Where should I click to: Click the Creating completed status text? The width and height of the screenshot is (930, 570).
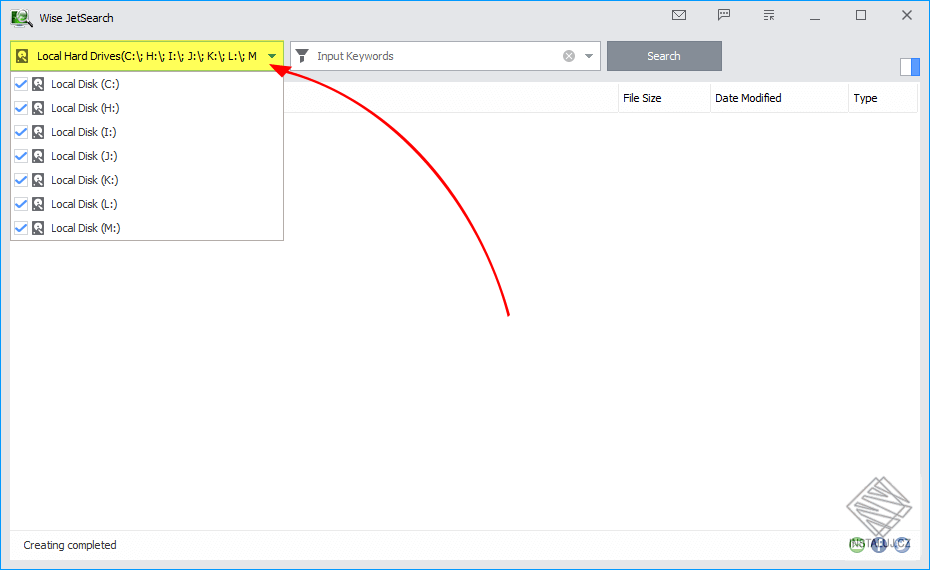(70, 545)
